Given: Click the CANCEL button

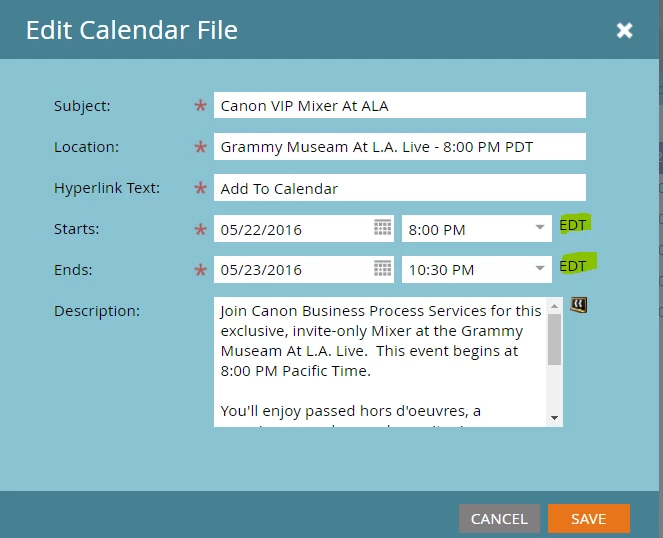Looking at the screenshot, I should (499, 519).
